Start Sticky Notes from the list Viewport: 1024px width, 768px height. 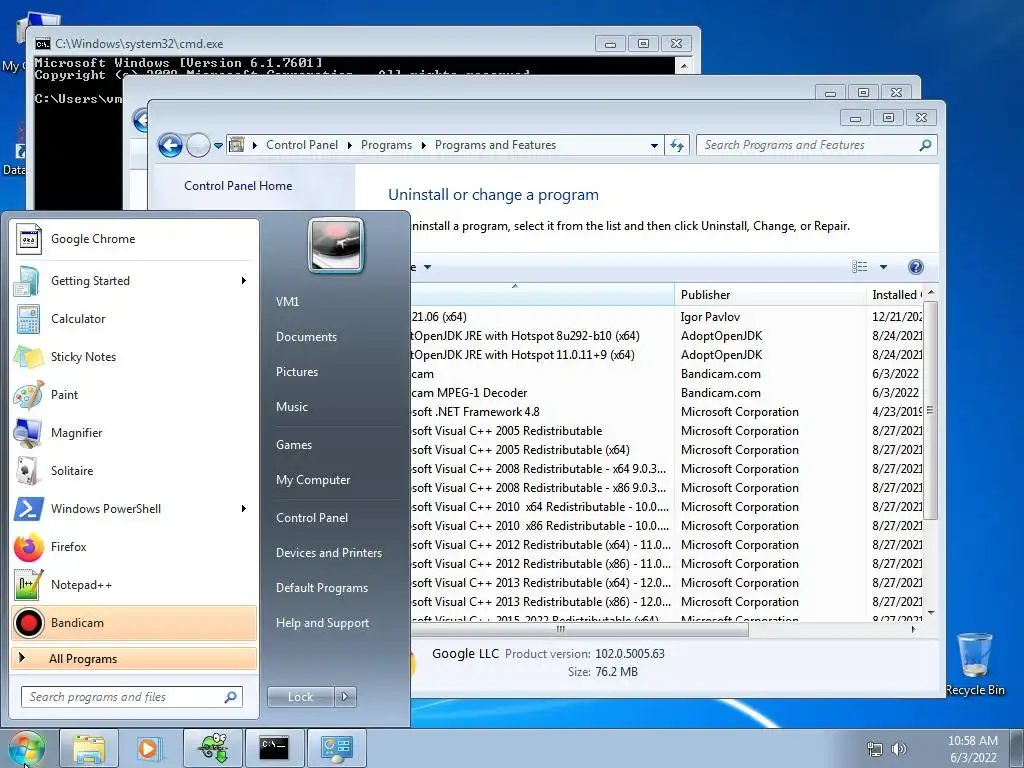tap(134, 357)
